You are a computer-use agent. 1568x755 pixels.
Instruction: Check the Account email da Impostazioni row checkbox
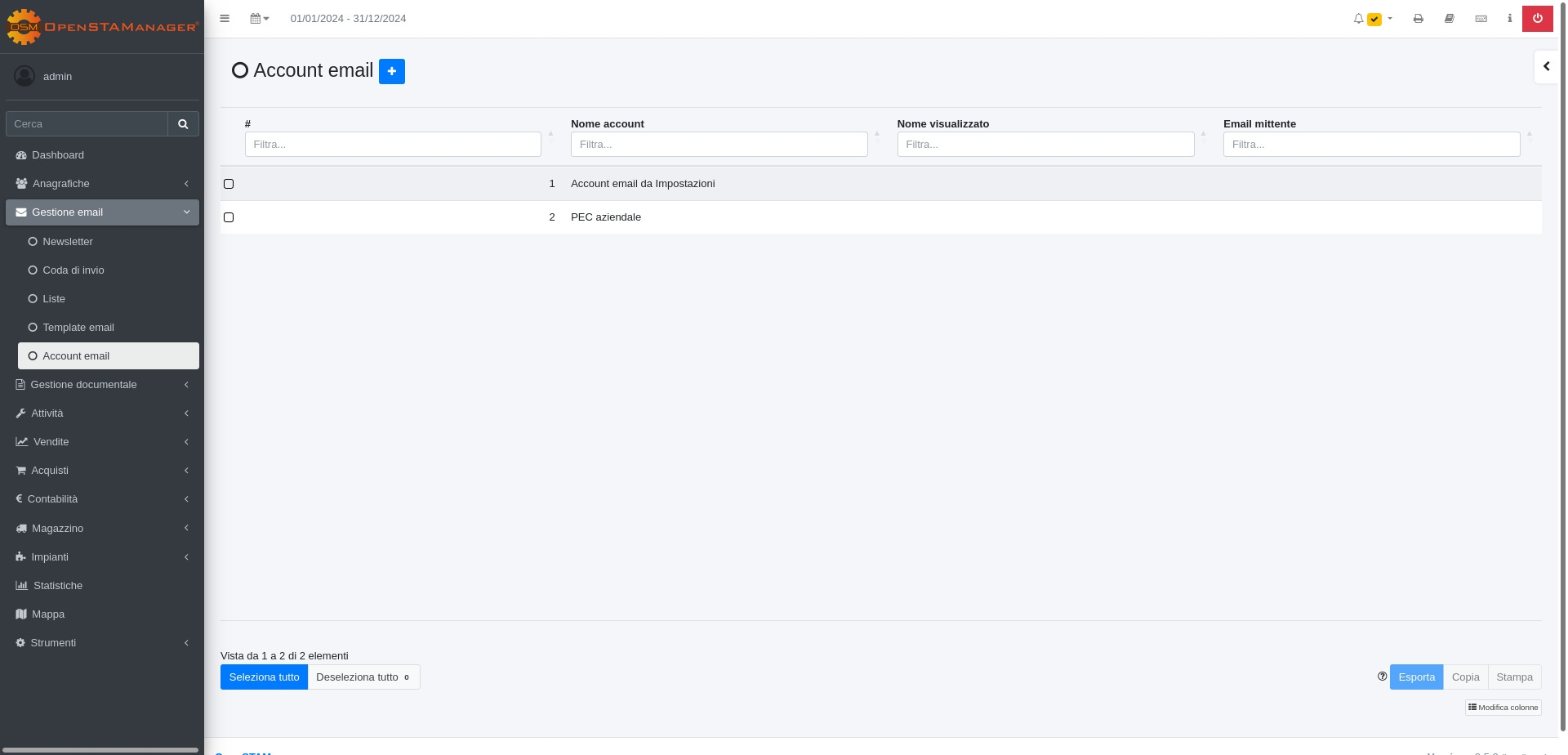pyautogui.click(x=229, y=184)
